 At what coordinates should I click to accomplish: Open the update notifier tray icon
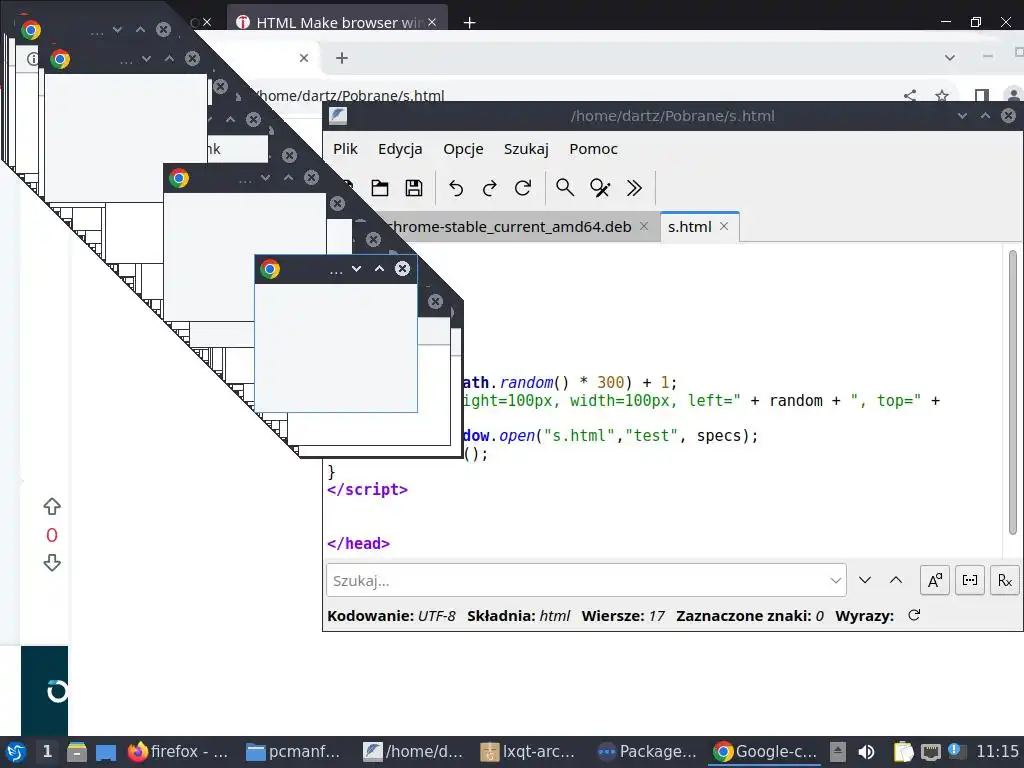[x=955, y=750]
